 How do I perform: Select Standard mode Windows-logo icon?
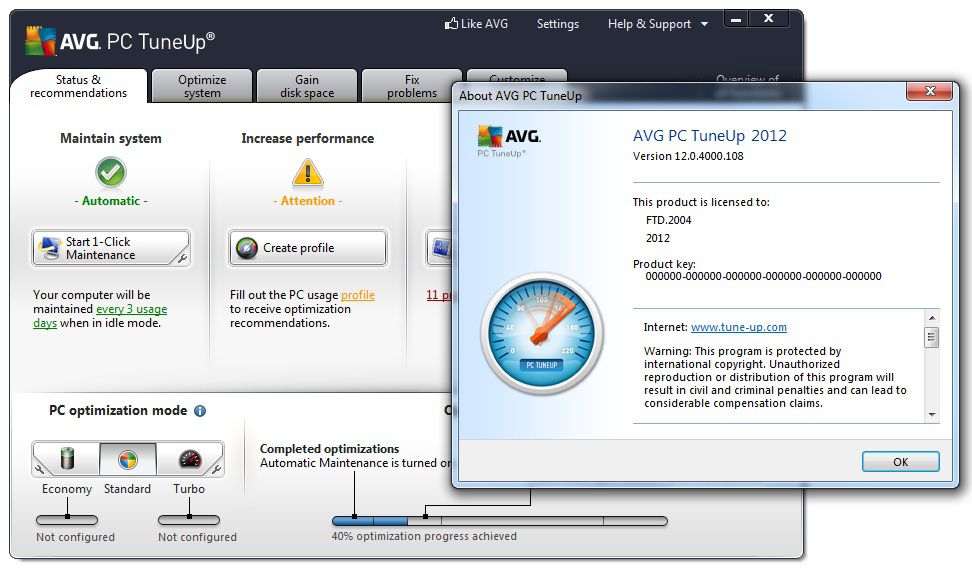tap(128, 459)
